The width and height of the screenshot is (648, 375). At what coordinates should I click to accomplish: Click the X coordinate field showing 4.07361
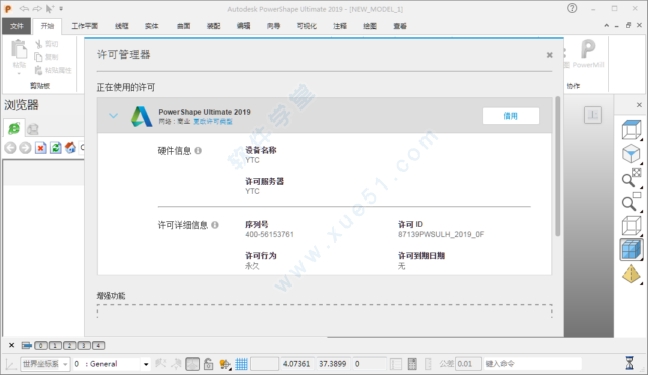pyautogui.click(x=298, y=364)
